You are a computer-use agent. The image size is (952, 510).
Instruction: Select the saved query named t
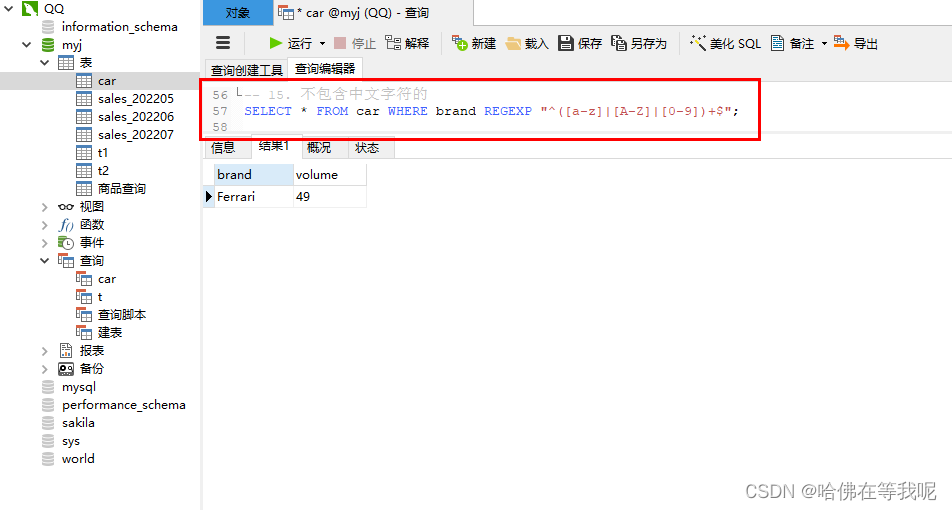click(100, 297)
